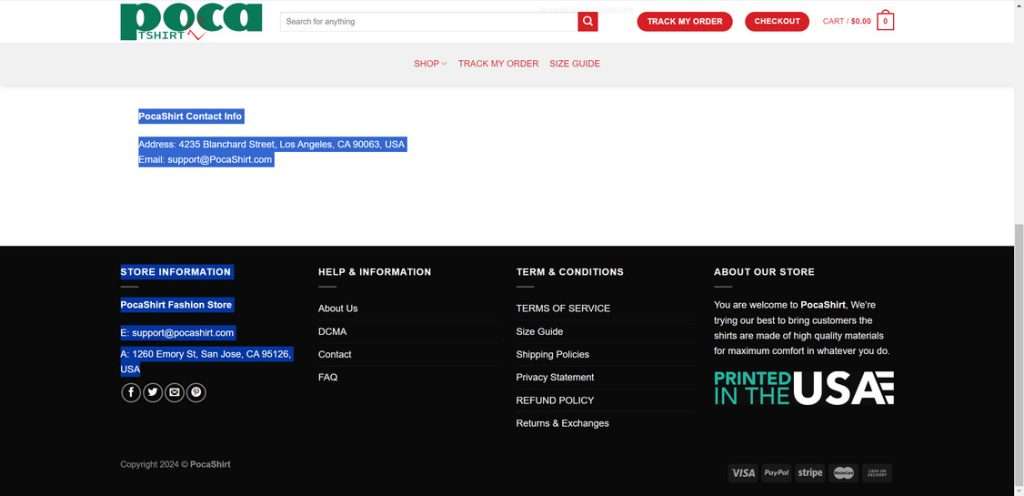Open Shipping Policies link

(x=552, y=354)
